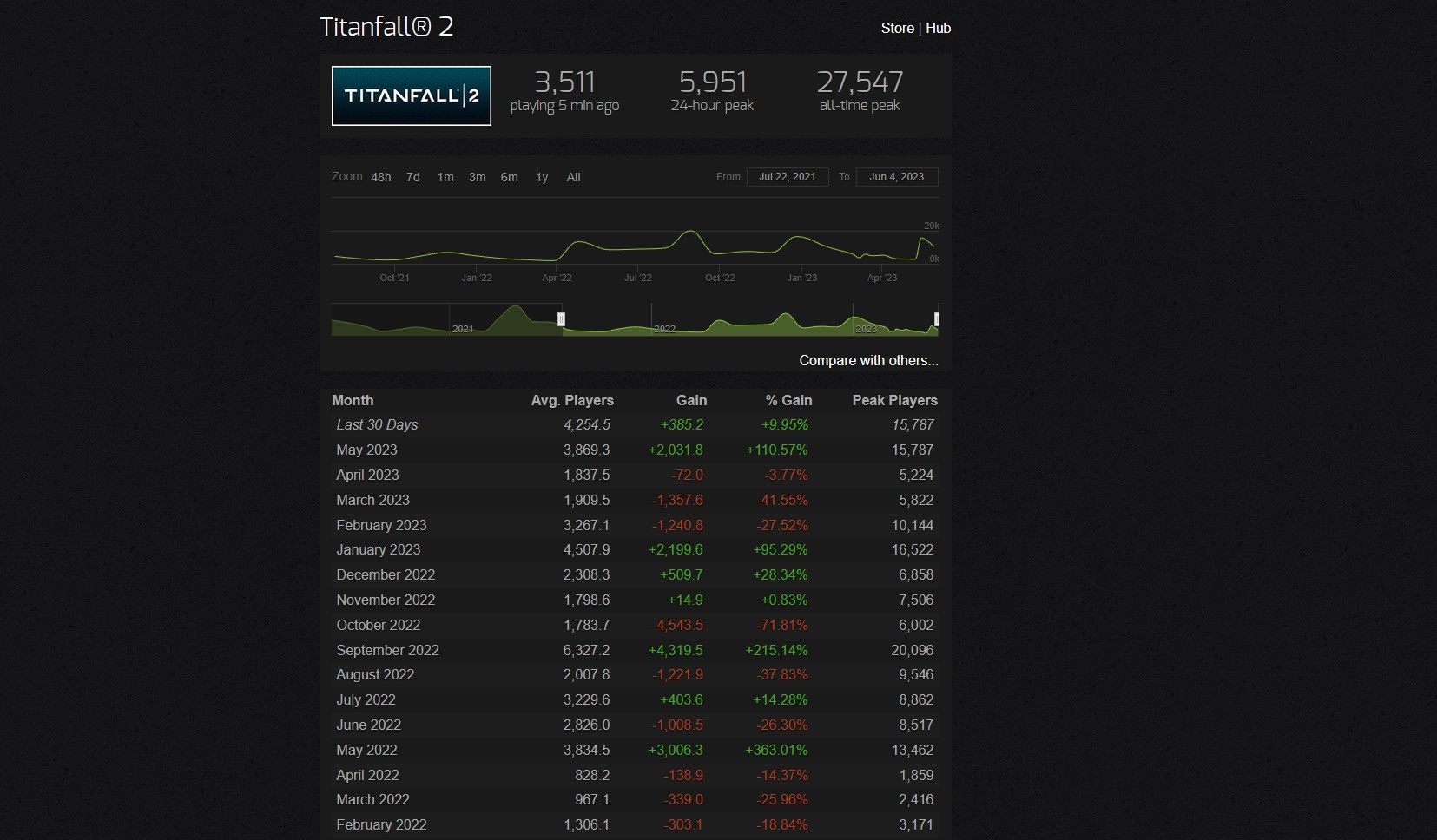1437x840 pixels.
Task: Apply the 3m zoom range
Action: point(477,177)
